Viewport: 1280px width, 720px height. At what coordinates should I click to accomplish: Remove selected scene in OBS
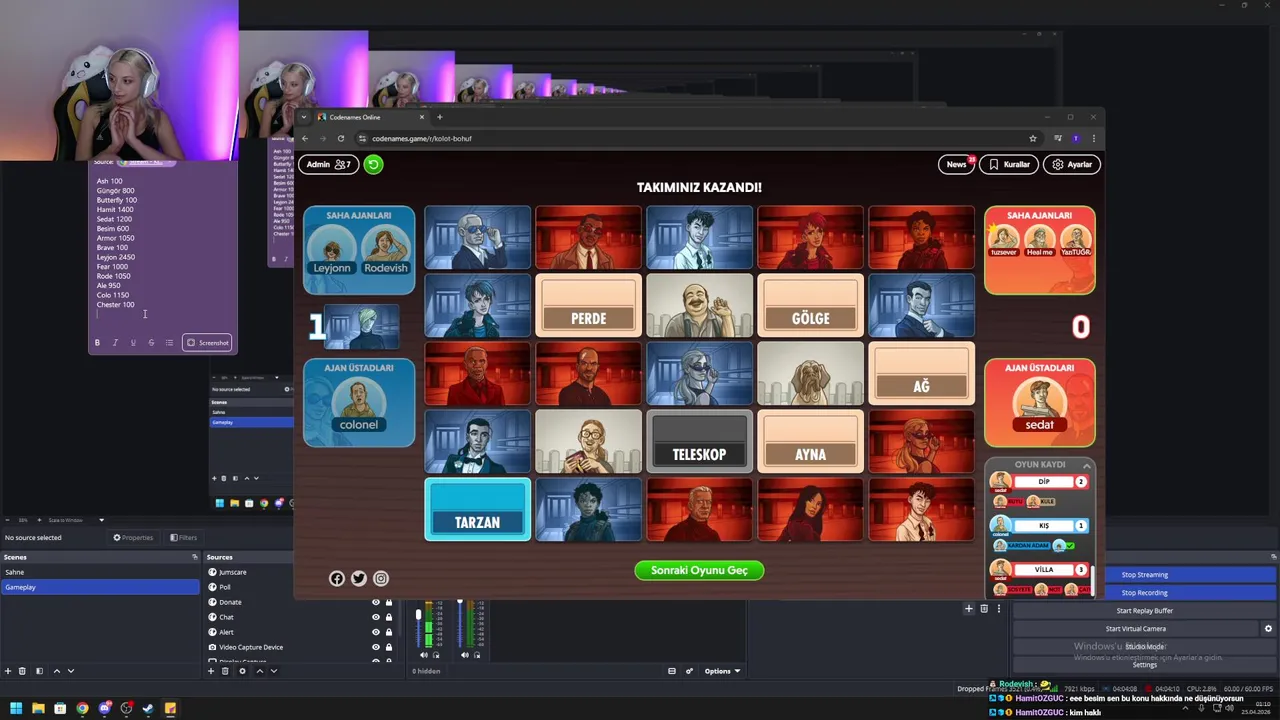pyautogui.click(x=23, y=671)
